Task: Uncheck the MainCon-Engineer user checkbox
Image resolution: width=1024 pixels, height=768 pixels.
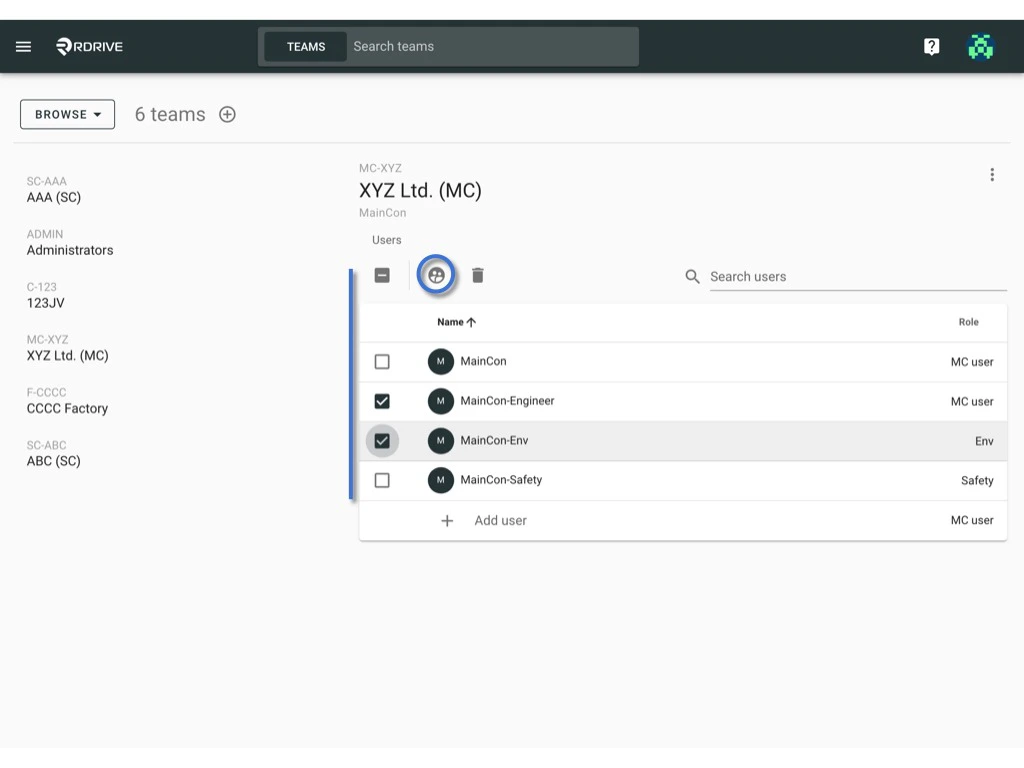Action: pyautogui.click(x=382, y=401)
